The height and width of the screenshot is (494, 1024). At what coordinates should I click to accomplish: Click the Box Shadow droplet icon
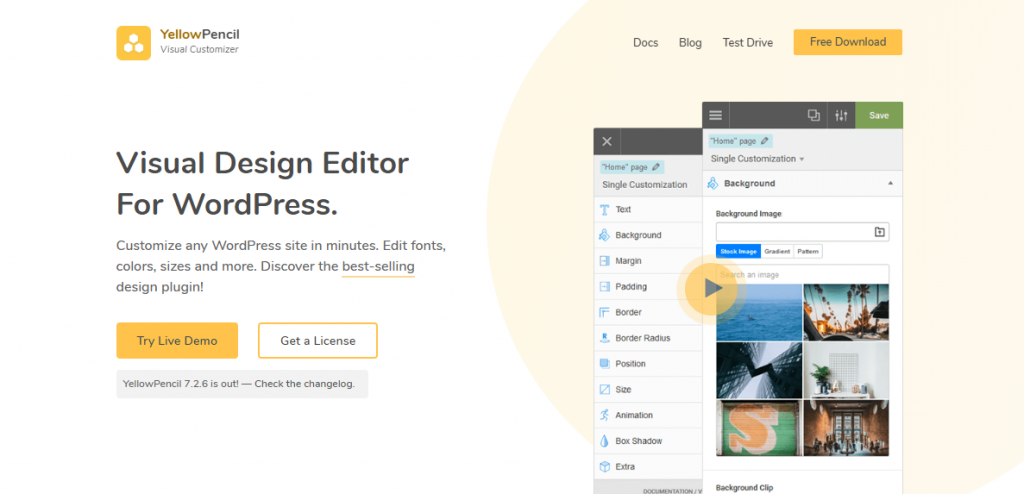click(x=605, y=441)
